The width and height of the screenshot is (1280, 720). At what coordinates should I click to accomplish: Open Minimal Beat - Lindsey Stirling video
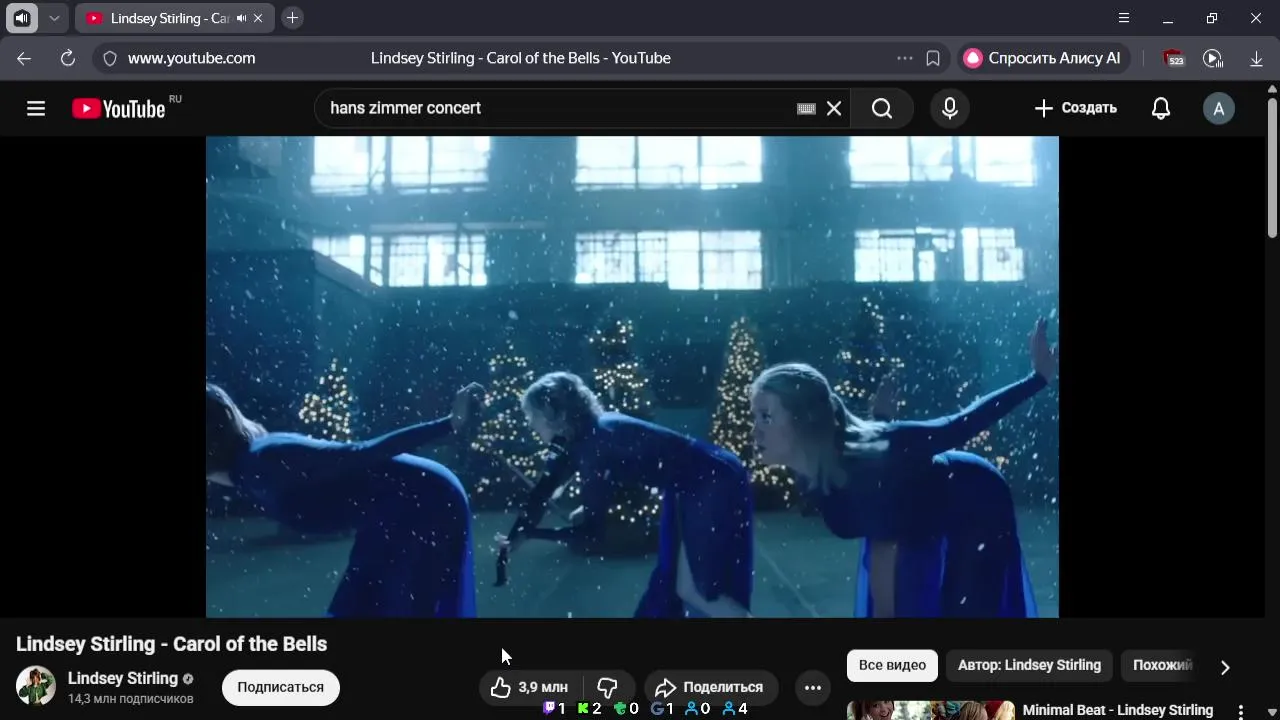tap(1117, 710)
